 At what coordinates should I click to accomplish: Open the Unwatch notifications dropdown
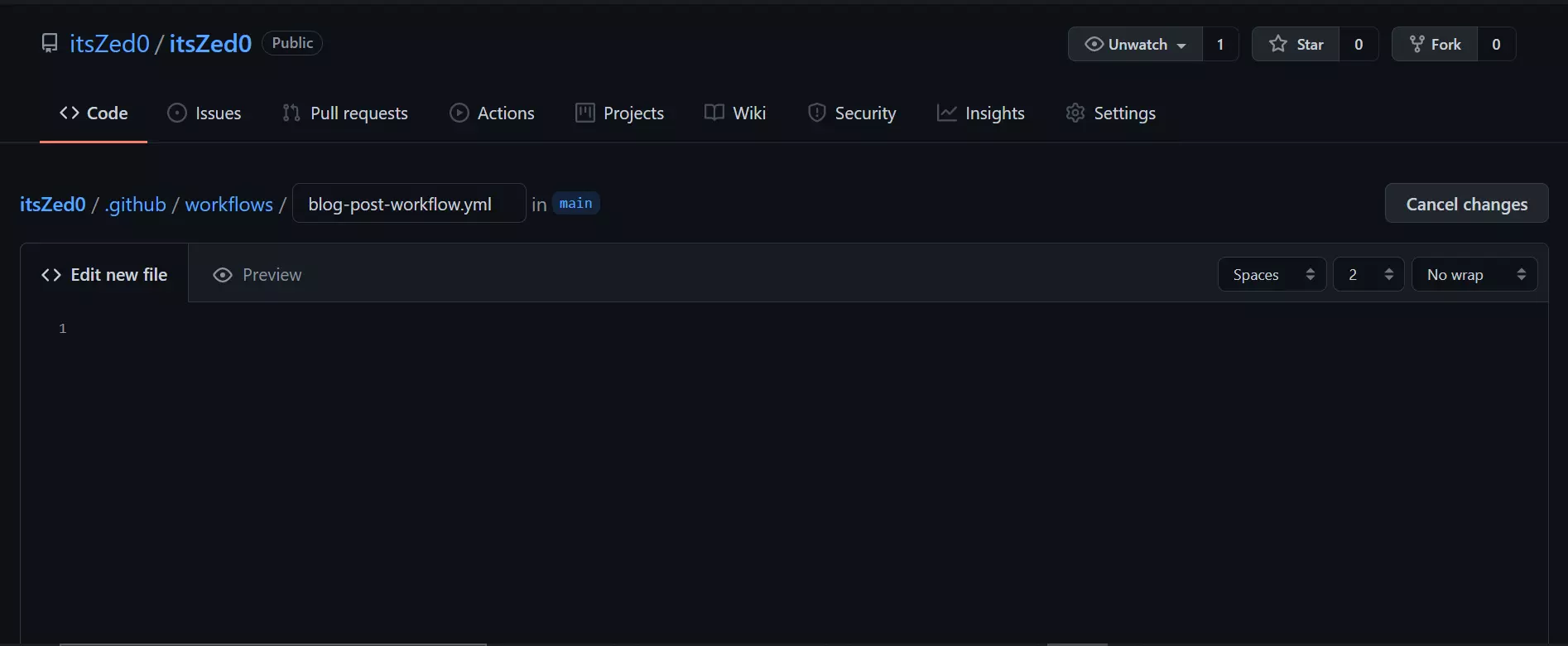(1135, 44)
